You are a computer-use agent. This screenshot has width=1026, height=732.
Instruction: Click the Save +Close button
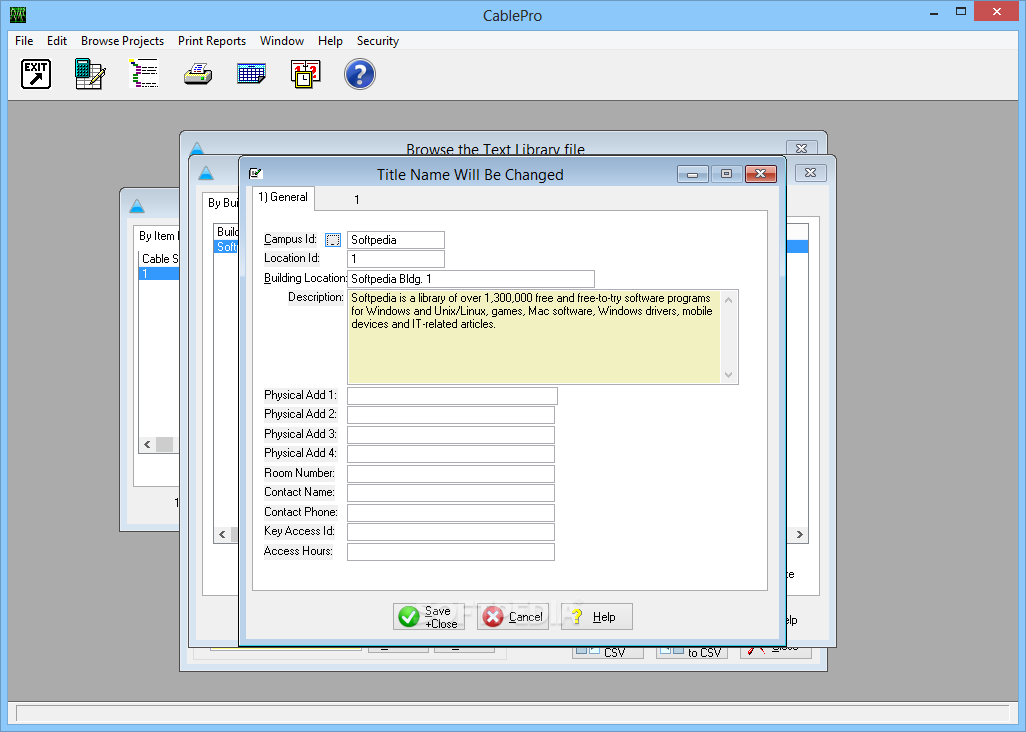(x=429, y=617)
